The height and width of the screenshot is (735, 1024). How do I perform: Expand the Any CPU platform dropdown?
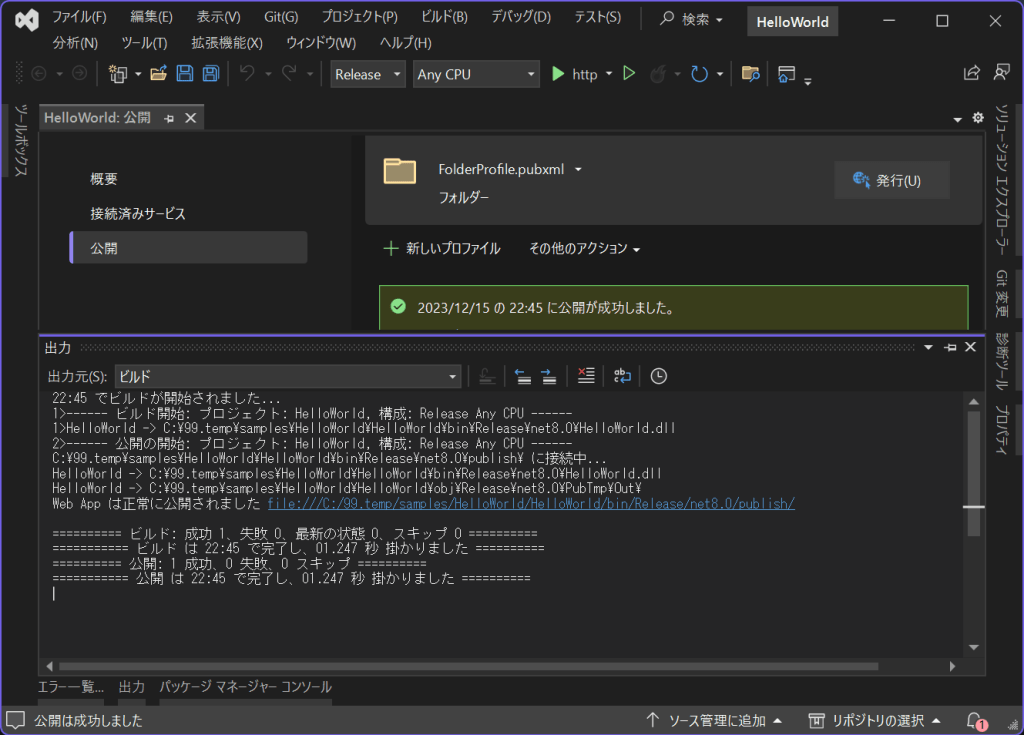pos(476,74)
